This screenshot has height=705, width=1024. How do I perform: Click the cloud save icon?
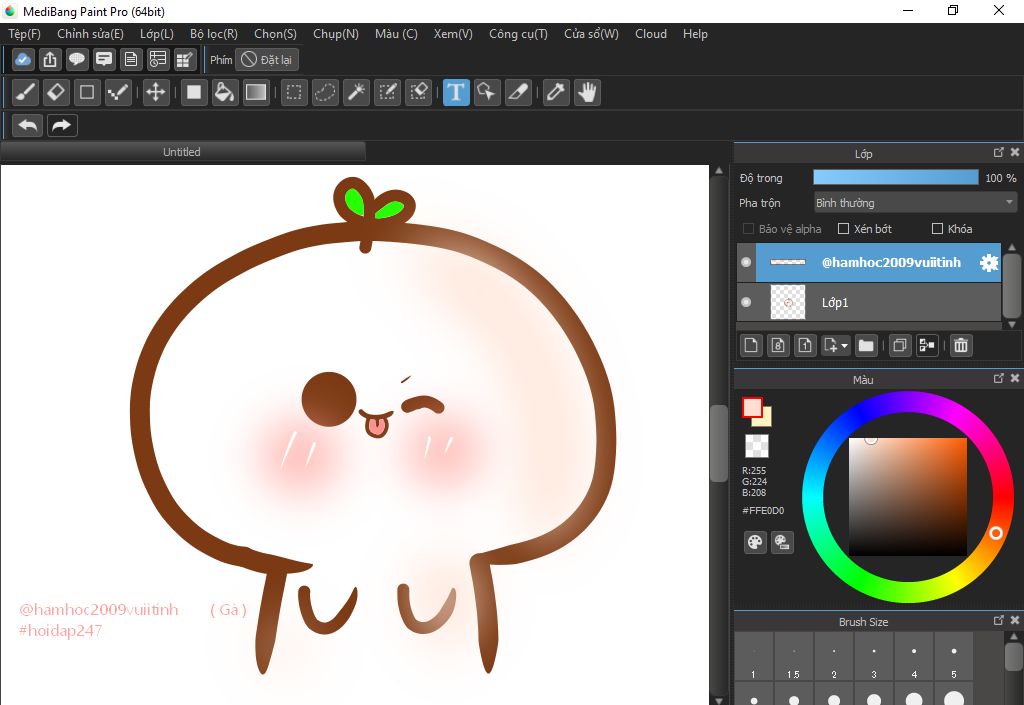(23, 59)
